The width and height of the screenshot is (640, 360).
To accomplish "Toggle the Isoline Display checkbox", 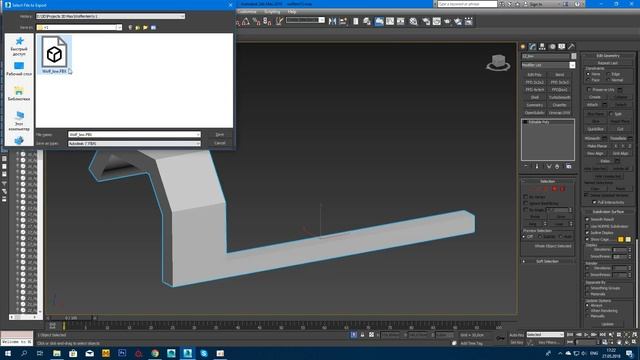I will click(x=588, y=233).
